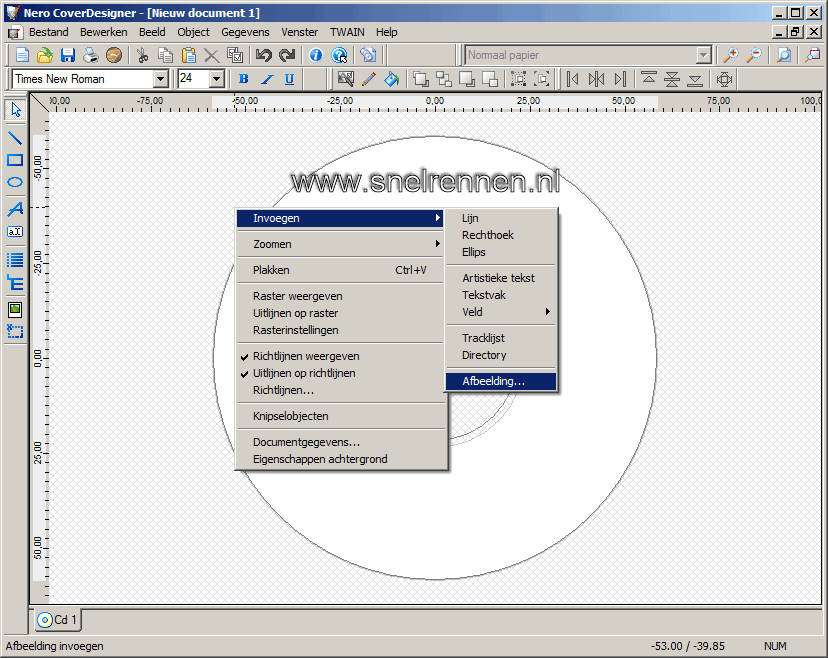Select the Track list tool
The width and height of the screenshot is (828, 658).
point(15,260)
